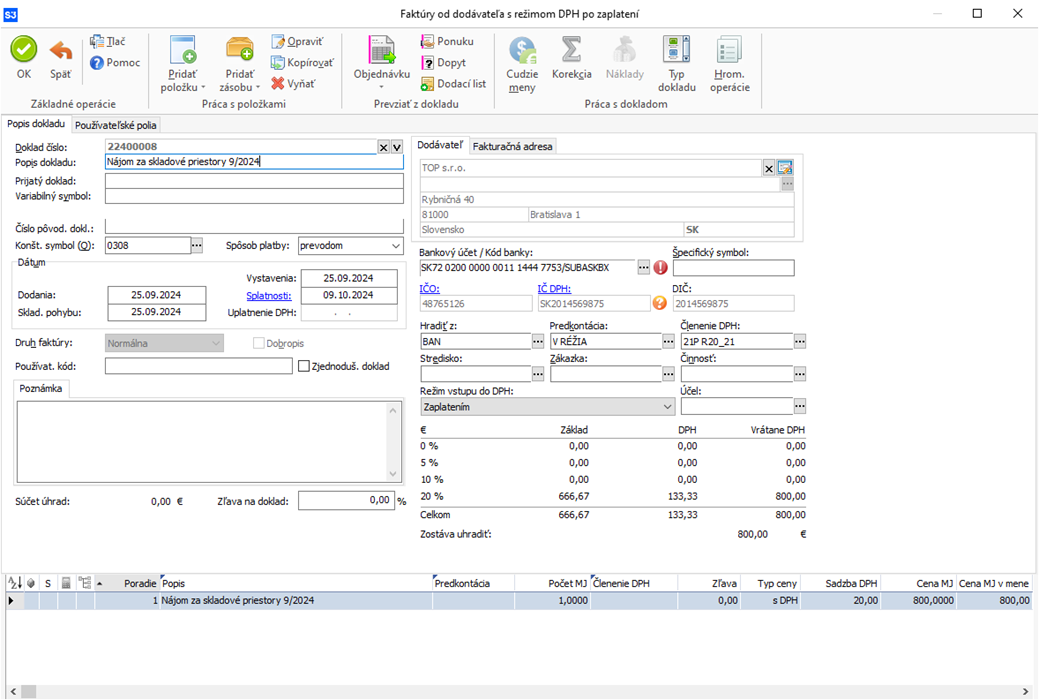The image size is (1039, 700).
Task: Click the Tlač print button
Action: (107, 42)
